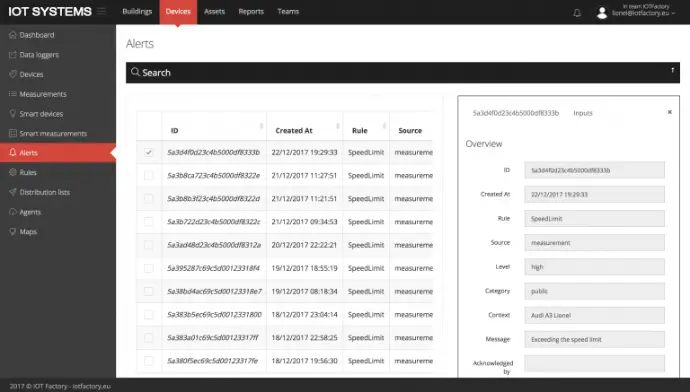Check alert 5a3b8ca723c4b5000df8322e checkbox
690x392 pixels.
click(x=149, y=176)
